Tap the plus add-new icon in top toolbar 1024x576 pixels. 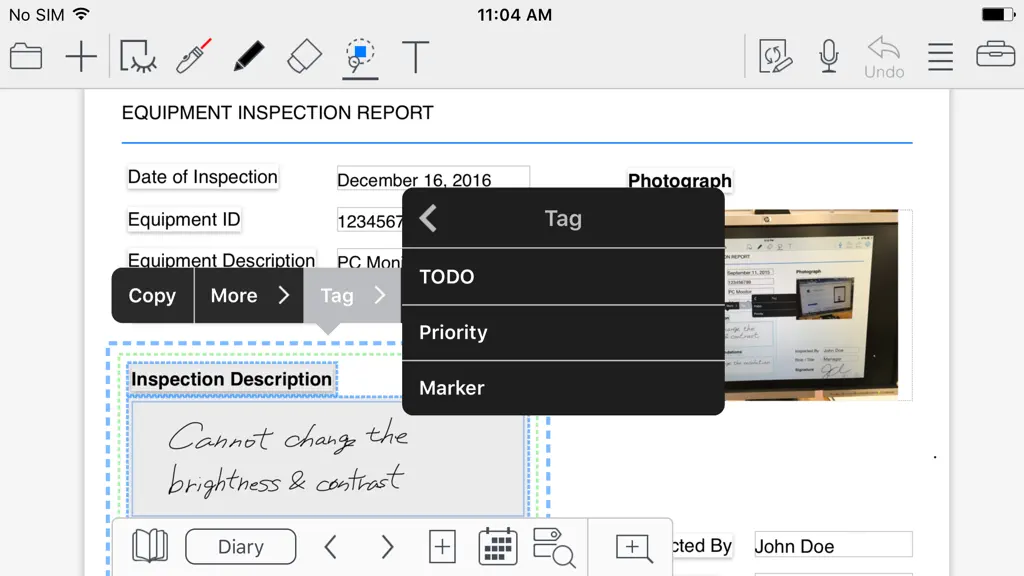(x=81, y=56)
